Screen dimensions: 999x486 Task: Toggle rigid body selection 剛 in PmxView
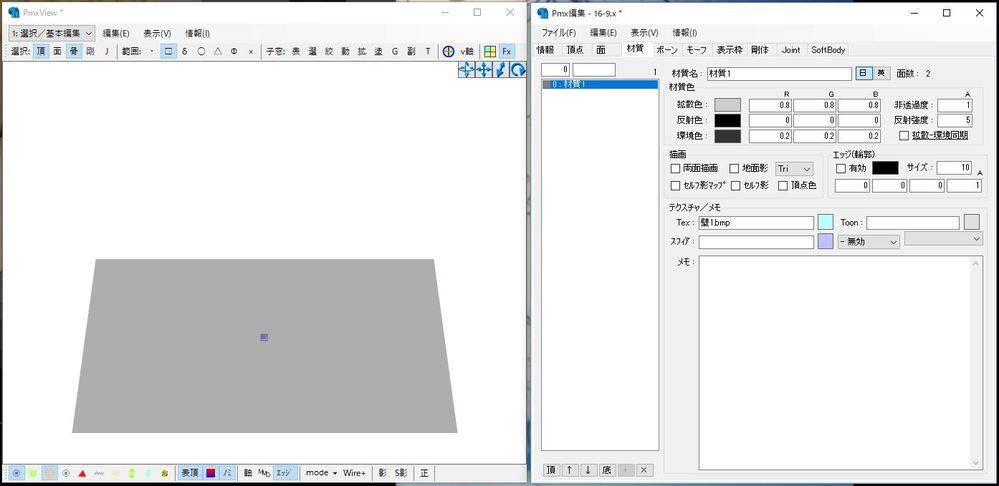[x=90, y=52]
